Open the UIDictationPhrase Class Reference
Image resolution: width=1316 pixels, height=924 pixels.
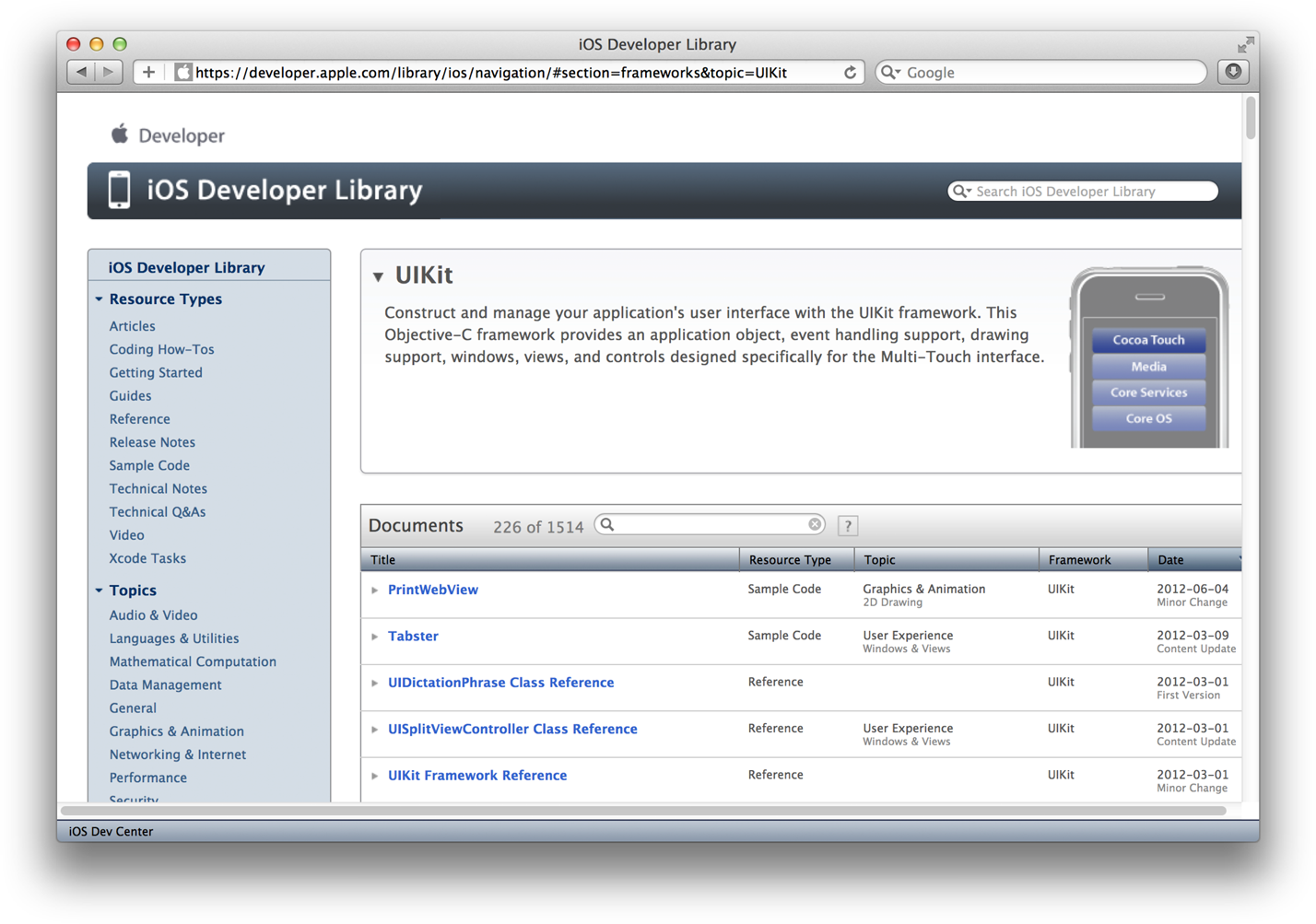500,682
